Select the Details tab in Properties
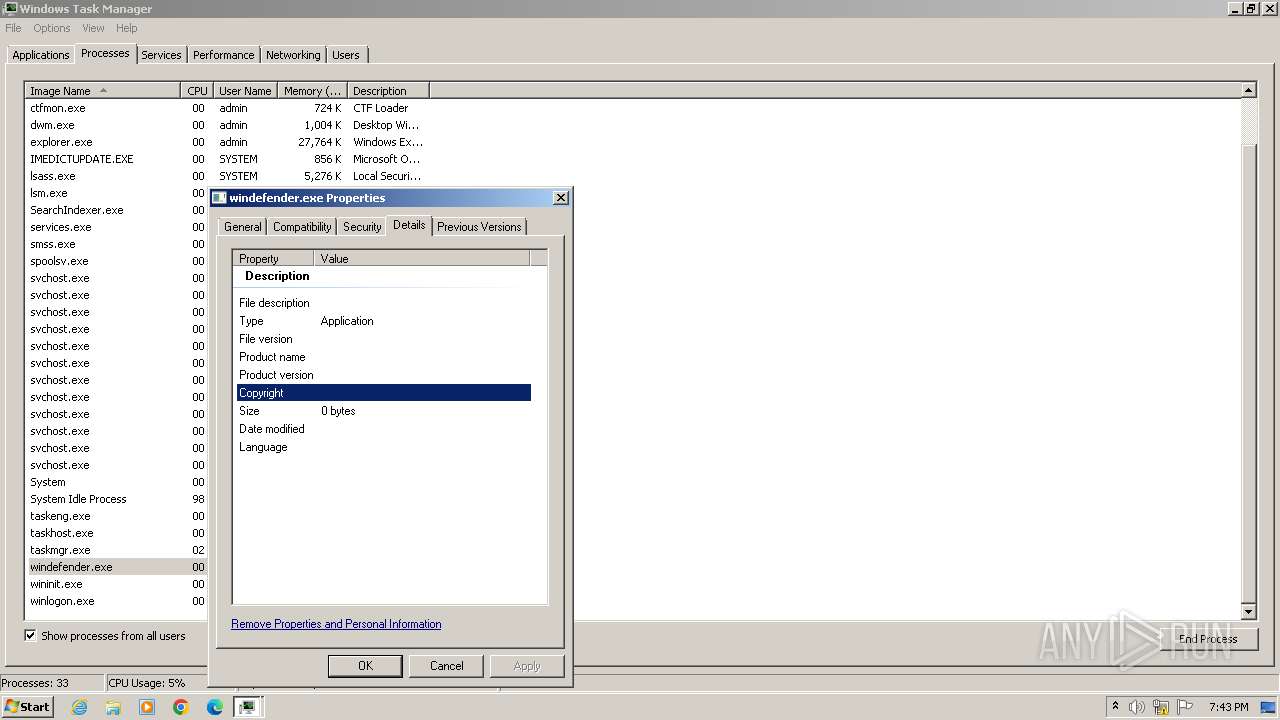The image size is (1280, 720). (409, 225)
